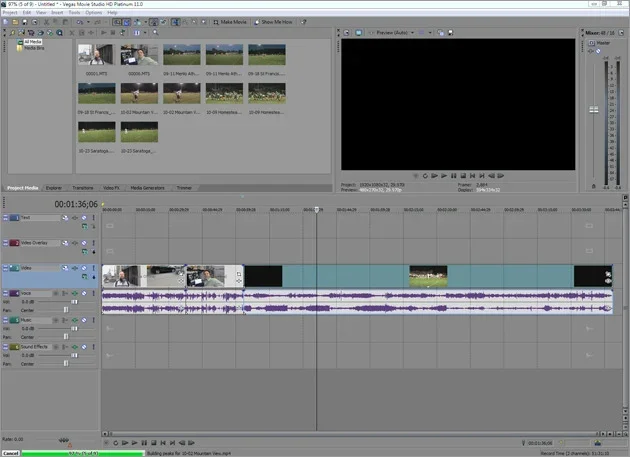630x457 pixels.
Task: Minimize the Video track using its collapse icon
Action: coord(5,268)
